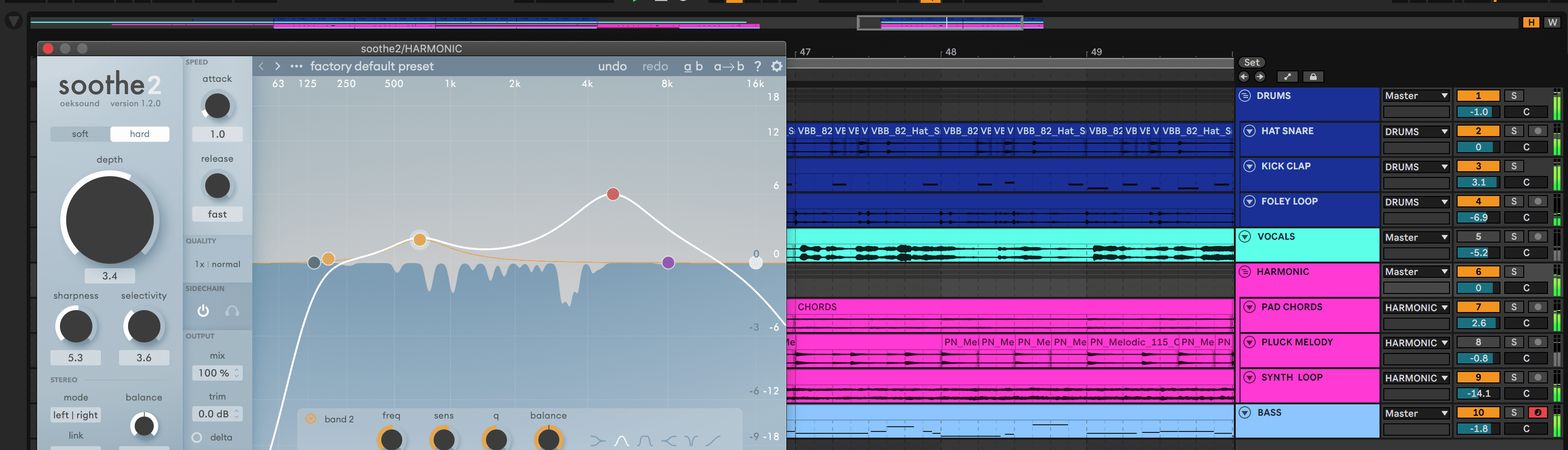Click redo in soothe2 header
Viewport: 1568px width, 450px height.
pyautogui.click(x=655, y=66)
